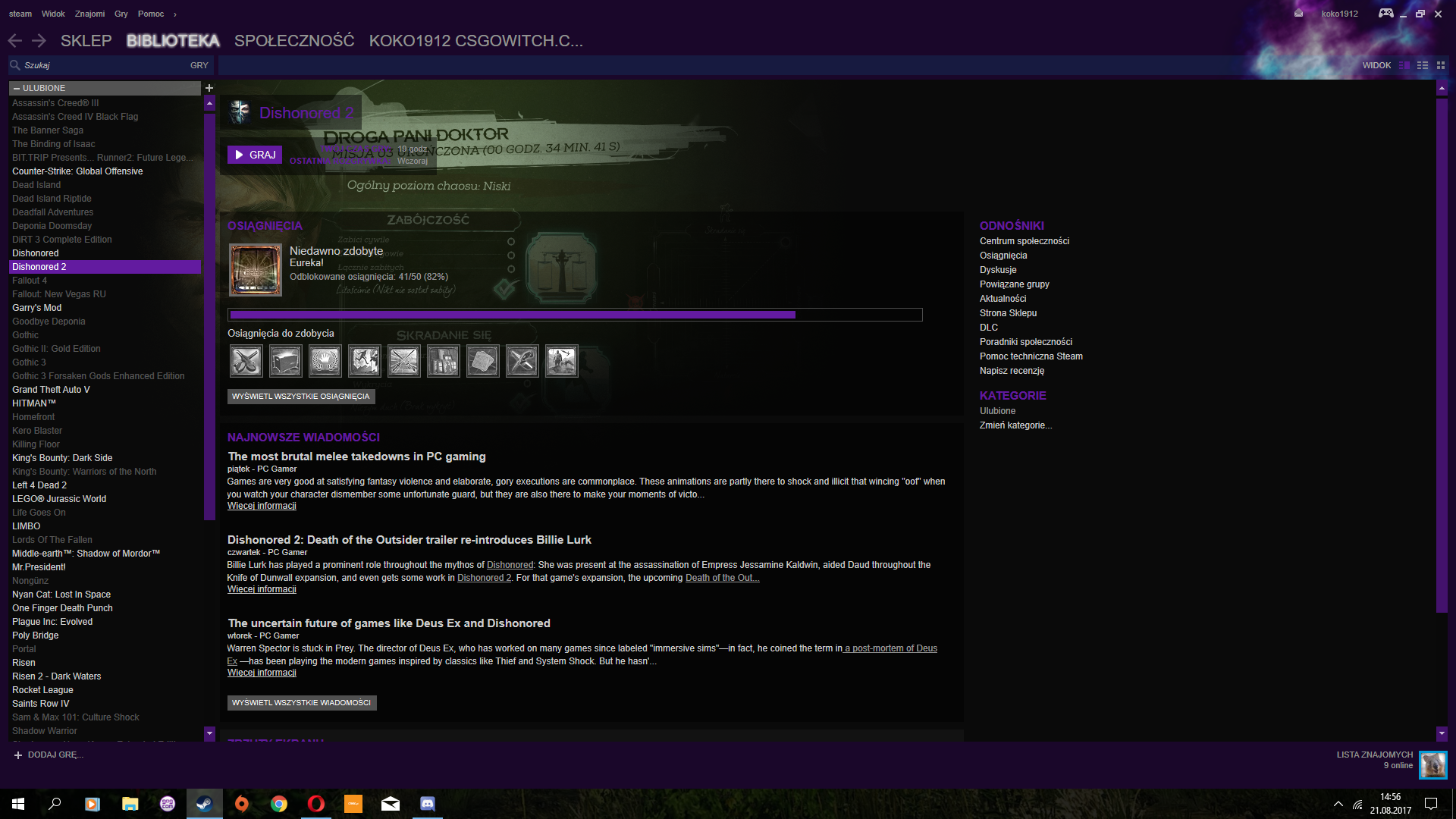View locked standing figure achievement icon

point(561,361)
